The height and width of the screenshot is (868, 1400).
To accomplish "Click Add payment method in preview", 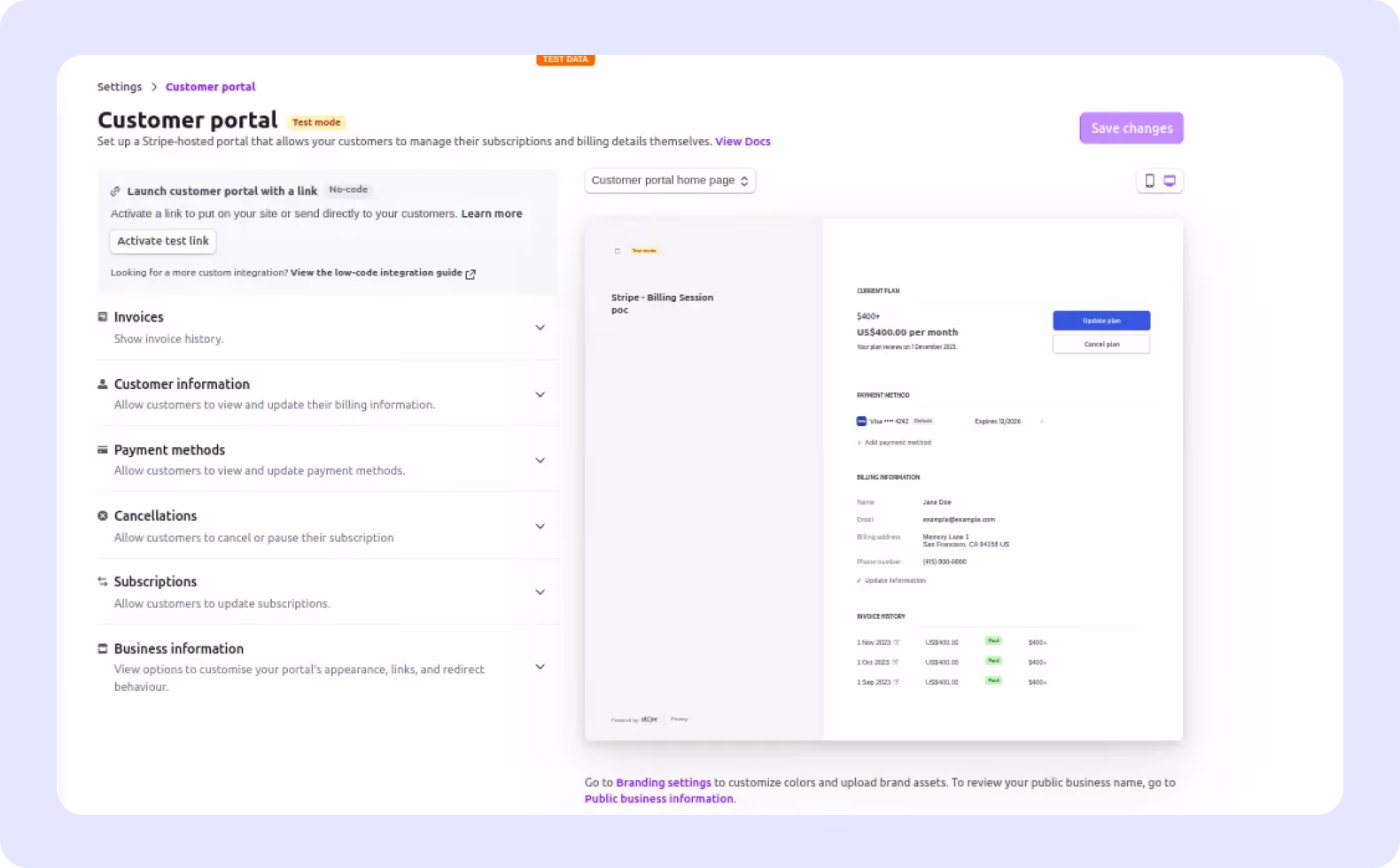I will [894, 443].
